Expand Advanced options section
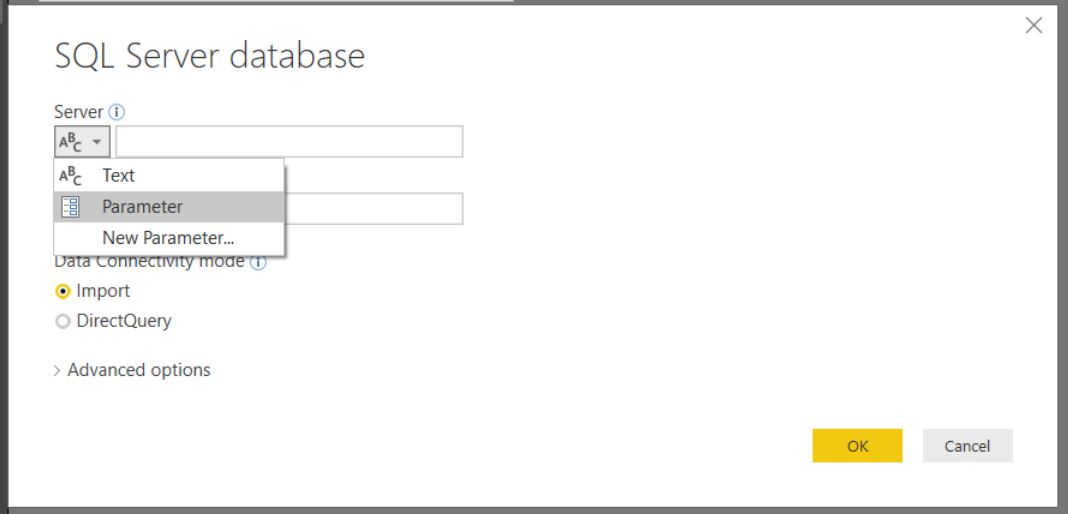The height and width of the screenshot is (514, 1068). (x=138, y=370)
